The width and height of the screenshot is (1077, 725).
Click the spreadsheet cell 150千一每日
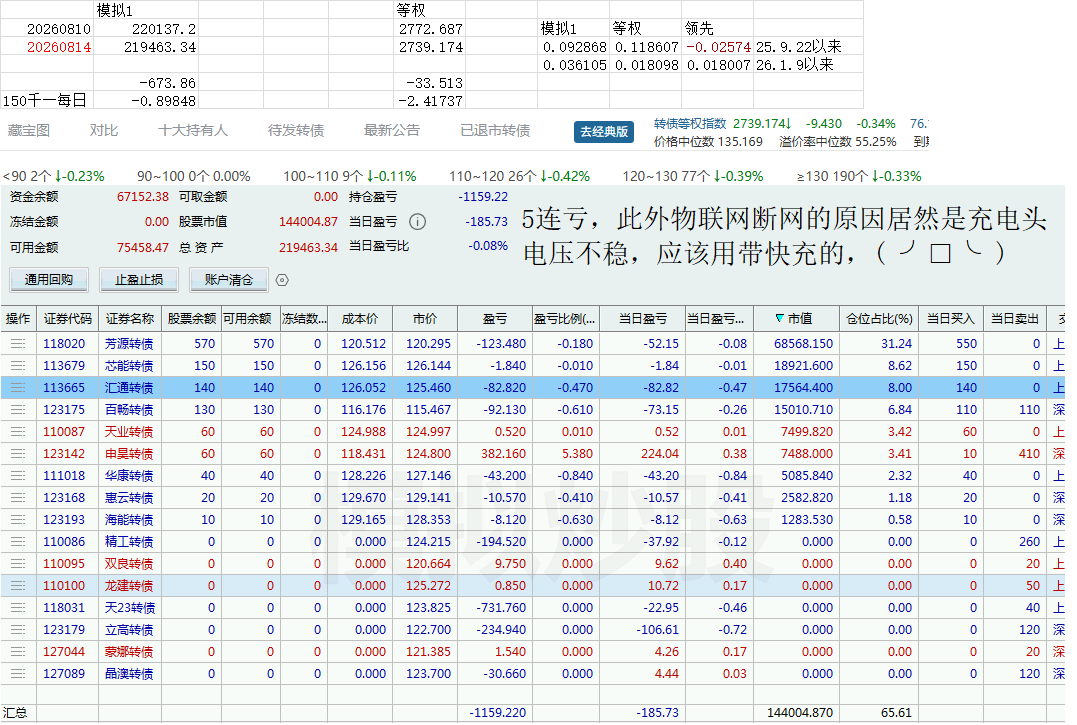[x=45, y=100]
